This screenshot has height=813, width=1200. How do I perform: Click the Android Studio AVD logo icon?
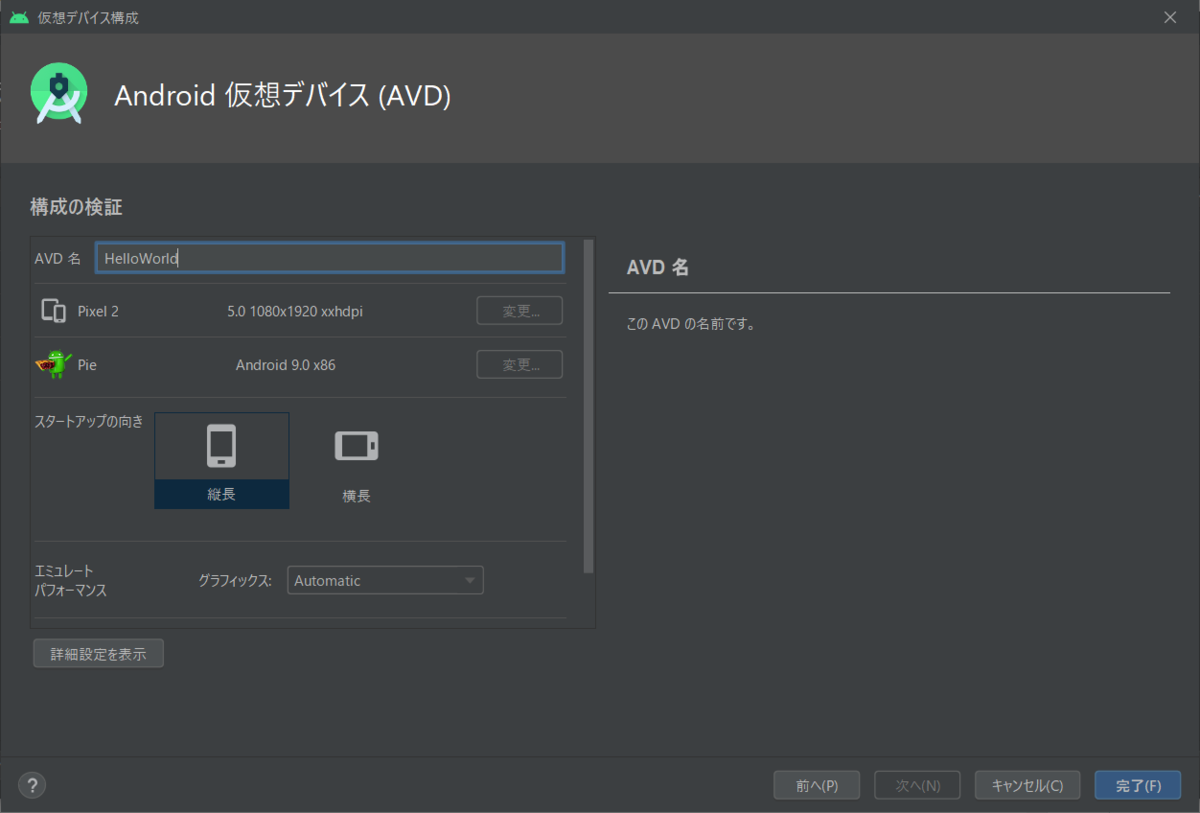[x=58, y=94]
